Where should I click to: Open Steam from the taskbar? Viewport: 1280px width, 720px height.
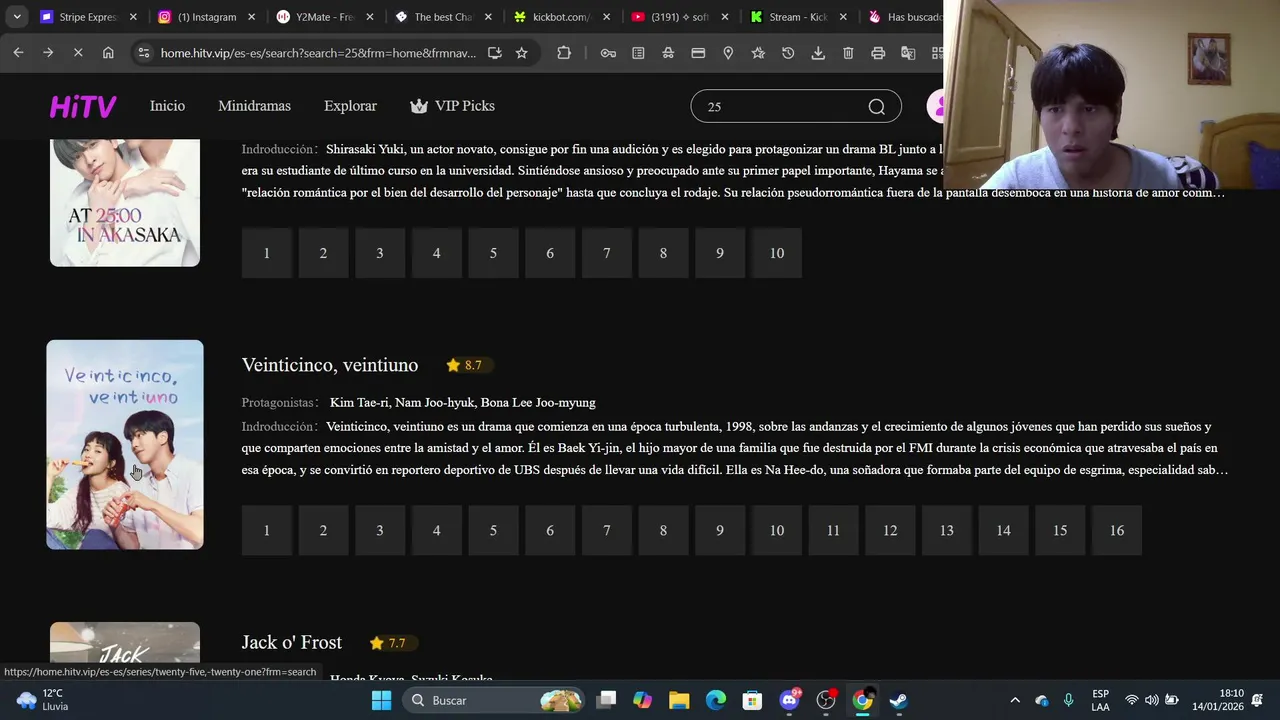pyautogui.click(x=898, y=700)
